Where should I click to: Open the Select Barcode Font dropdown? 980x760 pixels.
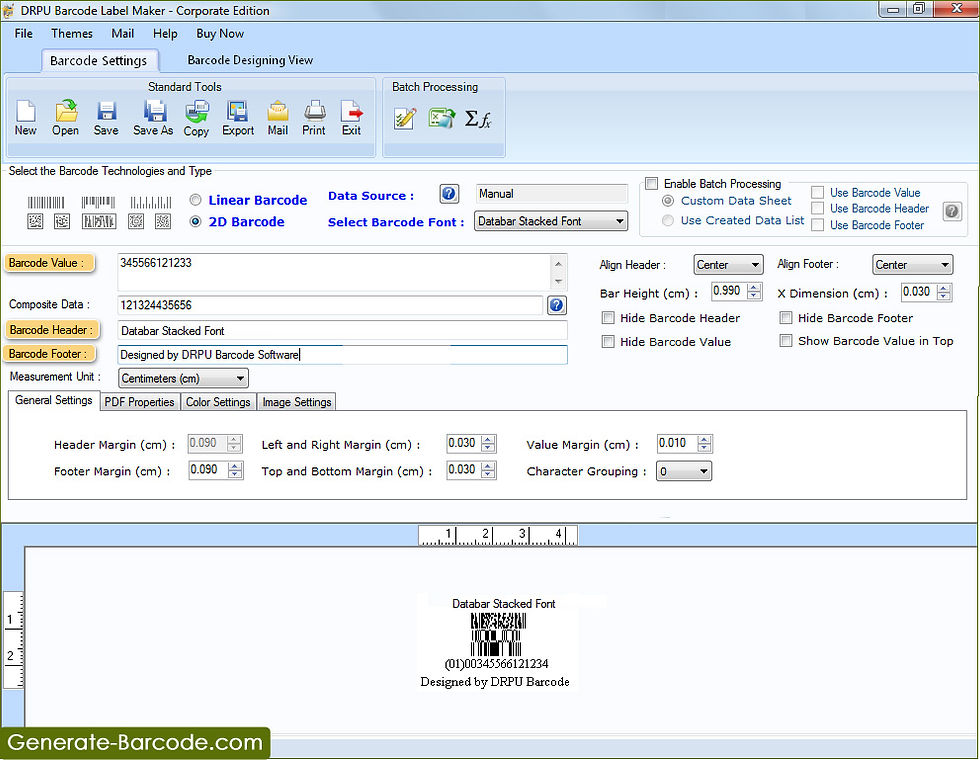click(551, 221)
